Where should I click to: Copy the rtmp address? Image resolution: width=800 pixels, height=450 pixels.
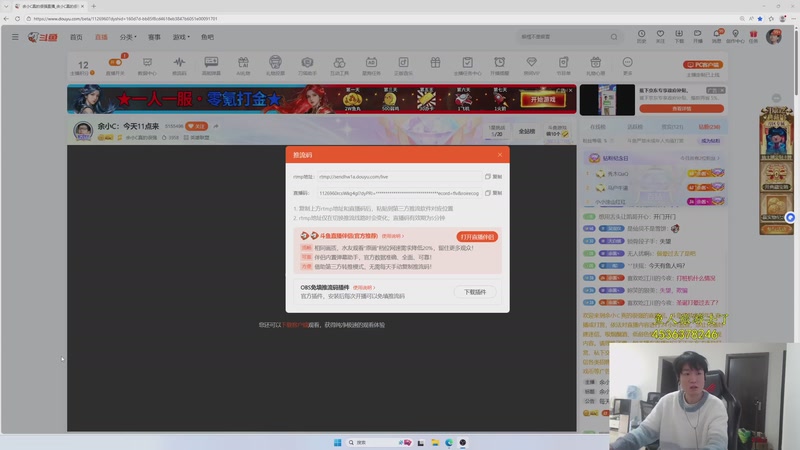click(x=493, y=177)
